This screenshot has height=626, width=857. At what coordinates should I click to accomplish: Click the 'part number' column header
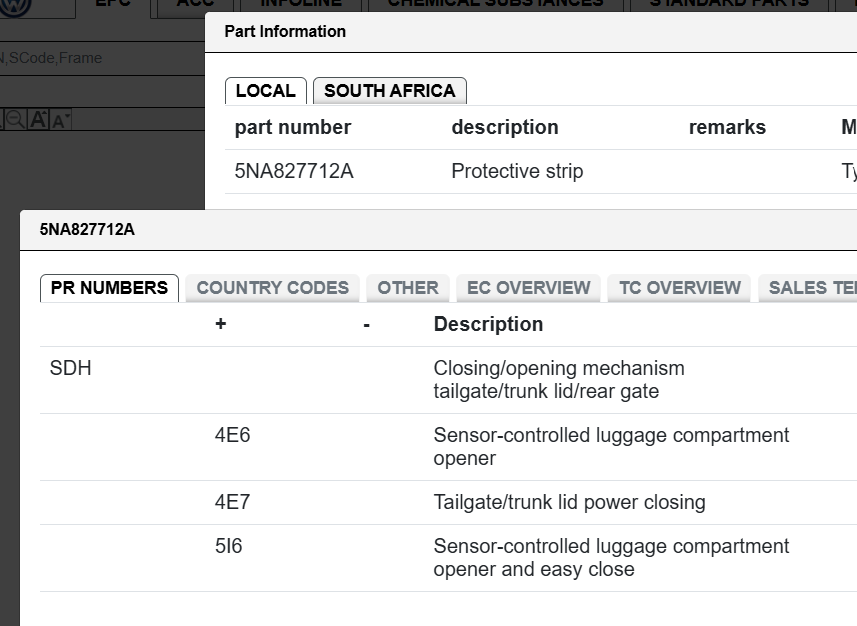(x=292, y=127)
